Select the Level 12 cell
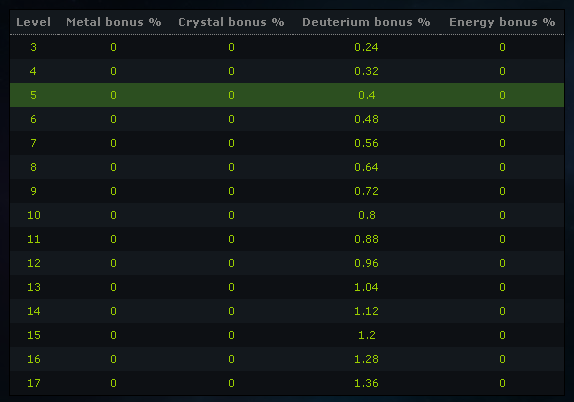574x402 pixels. (x=34, y=263)
